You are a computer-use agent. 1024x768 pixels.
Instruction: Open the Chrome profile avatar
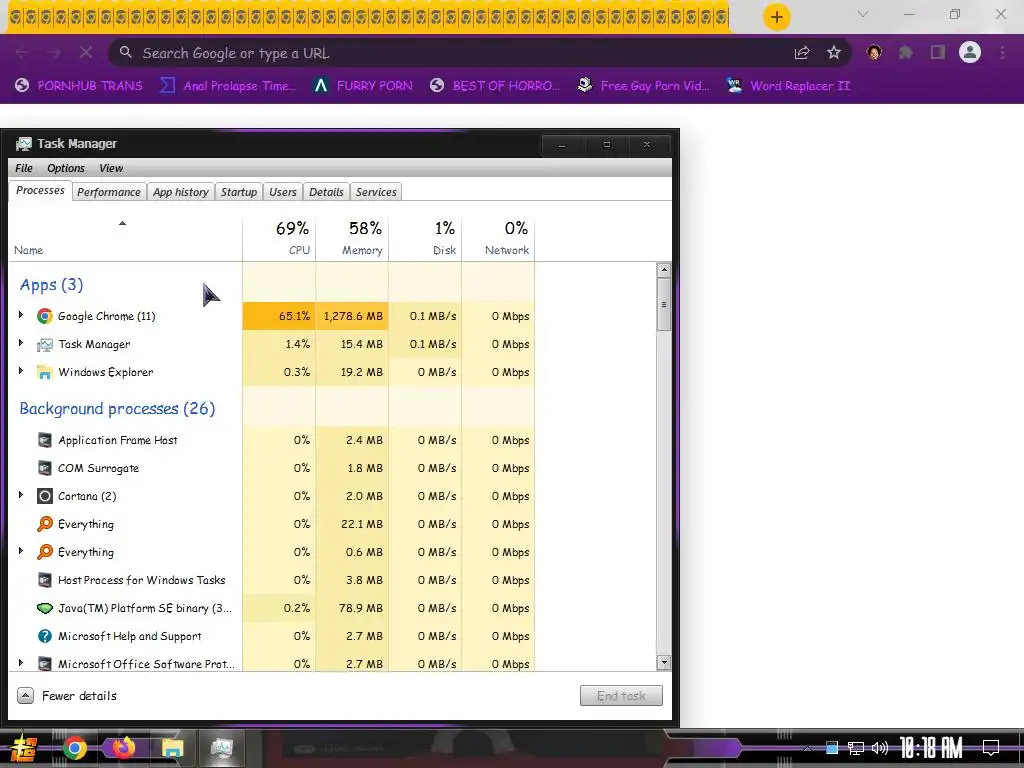point(970,52)
